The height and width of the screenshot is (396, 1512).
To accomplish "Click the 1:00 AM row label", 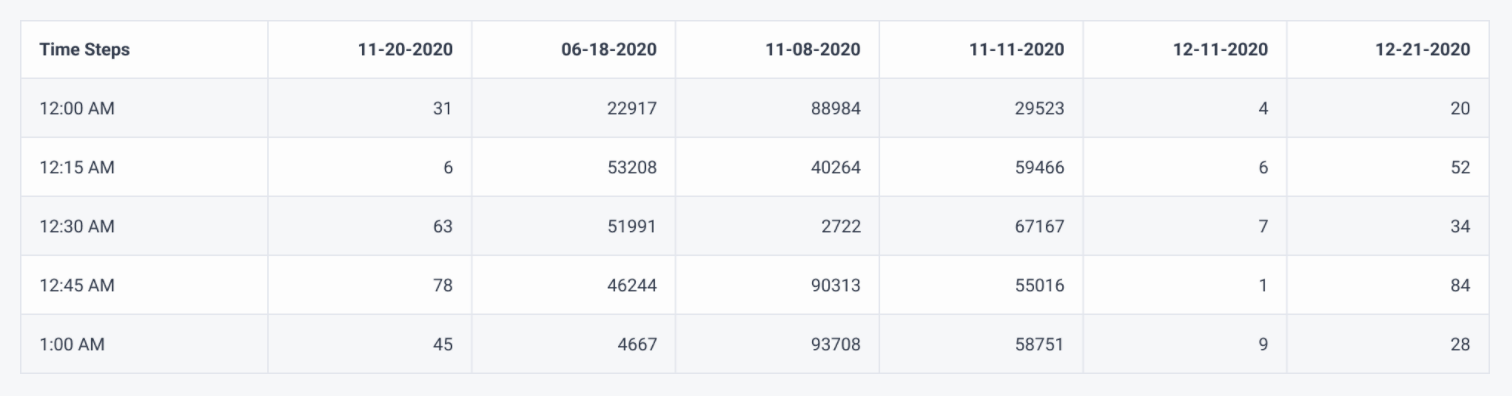I will pos(144,344).
